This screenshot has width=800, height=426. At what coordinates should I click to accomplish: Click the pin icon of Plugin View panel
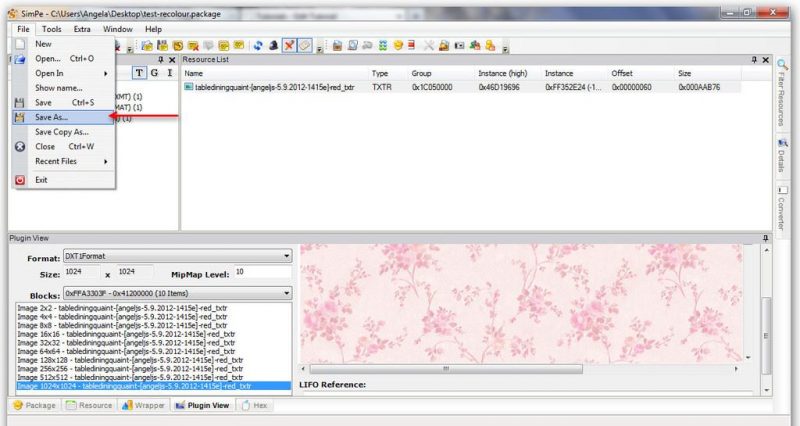(765, 238)
